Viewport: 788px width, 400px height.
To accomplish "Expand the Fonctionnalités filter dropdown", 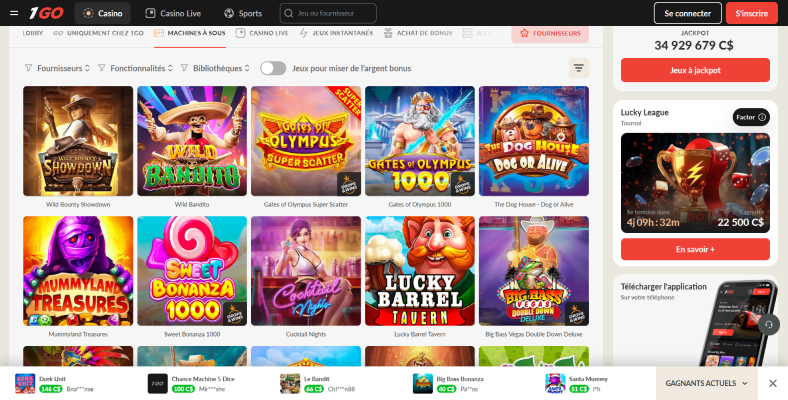I will point(135,68).
